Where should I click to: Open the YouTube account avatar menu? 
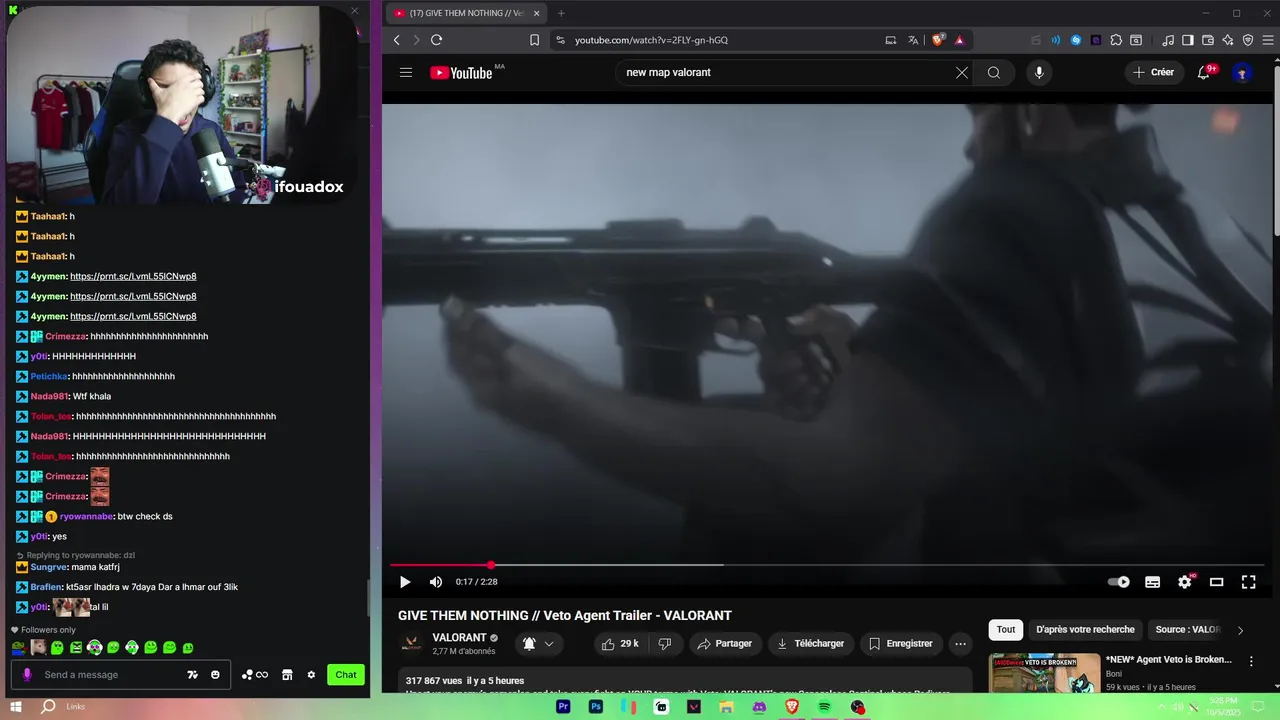tap(1242, 72)
